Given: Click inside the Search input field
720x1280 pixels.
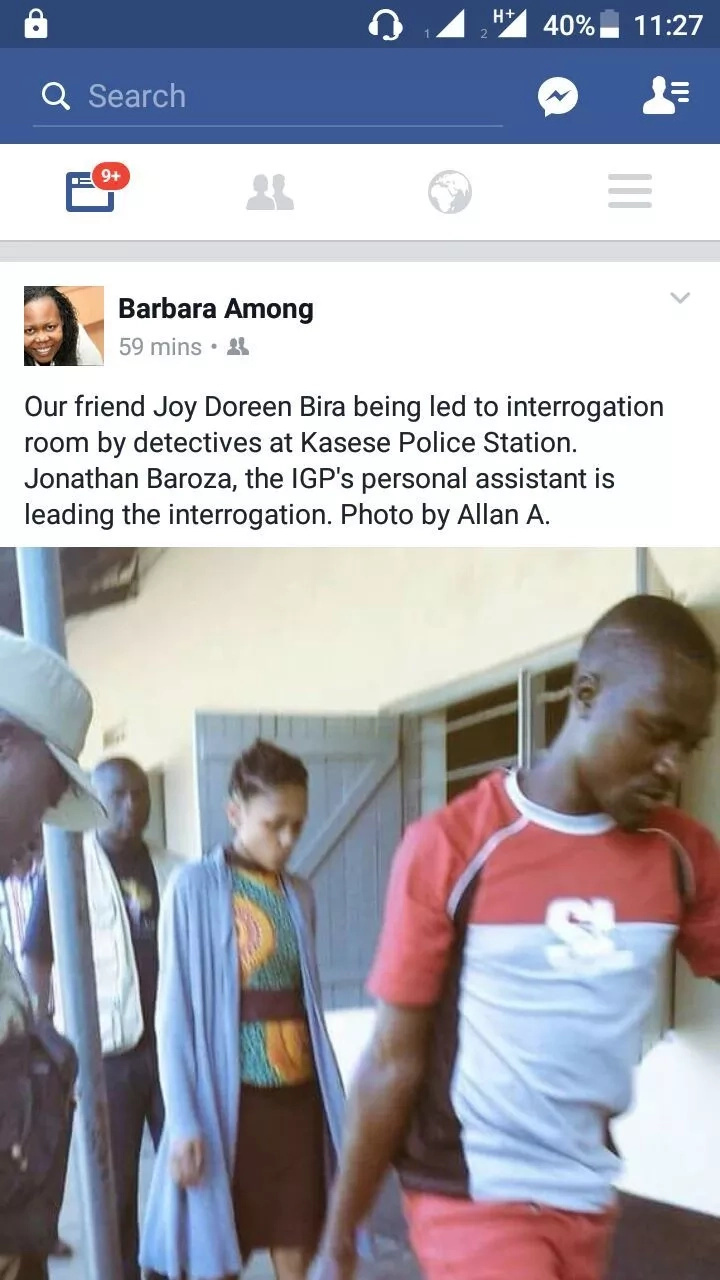Looking at the screenshot, I should coord(267,97).
